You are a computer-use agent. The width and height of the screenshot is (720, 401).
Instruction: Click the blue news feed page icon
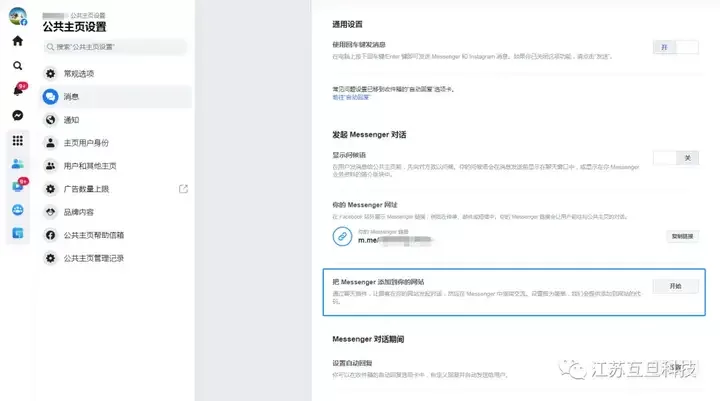(x=17, y=233)
